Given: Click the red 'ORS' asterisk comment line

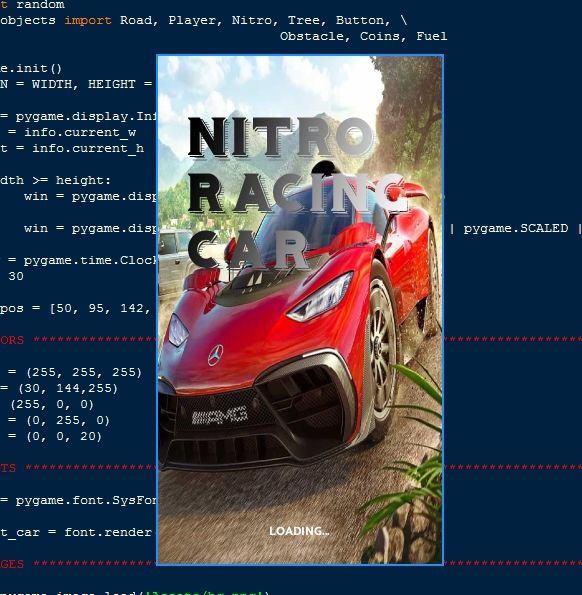Looking at the screenshot, I should pos(78,340).
